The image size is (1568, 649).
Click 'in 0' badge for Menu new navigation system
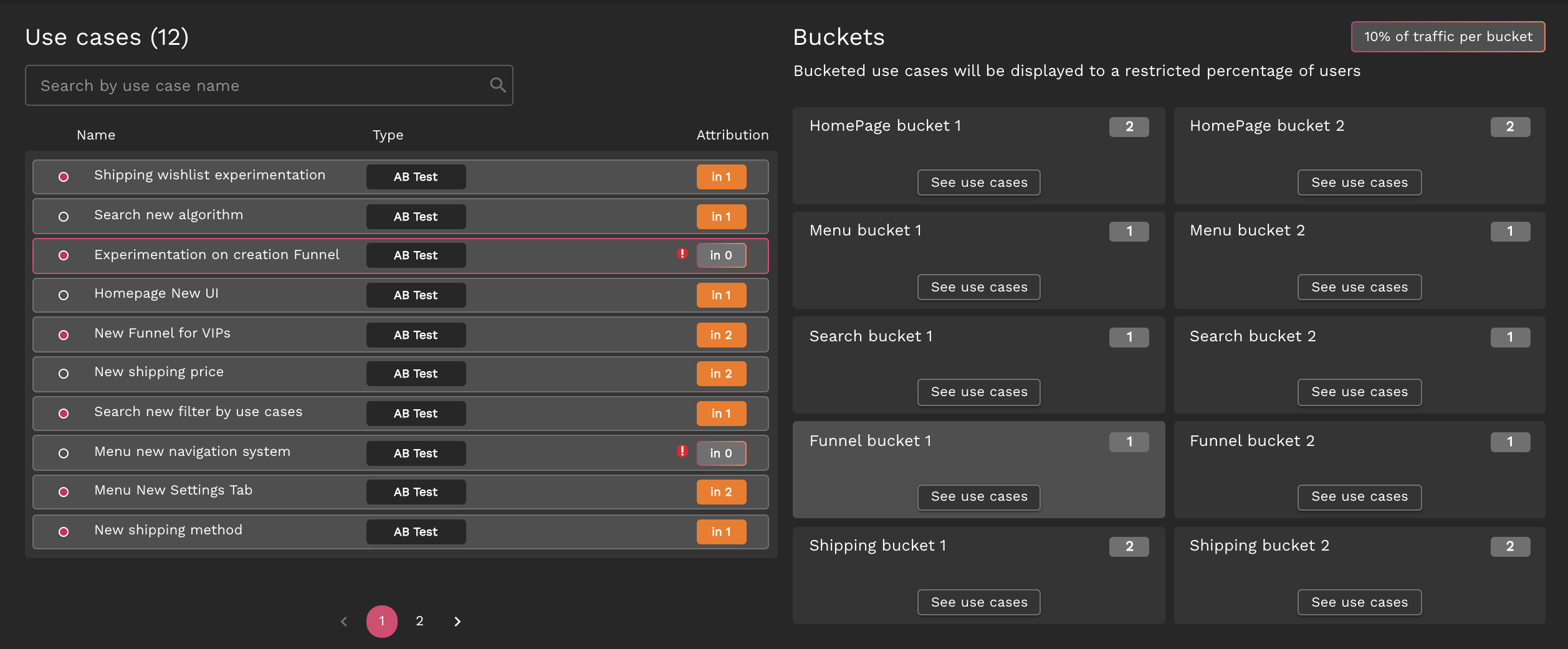[721, 453]
